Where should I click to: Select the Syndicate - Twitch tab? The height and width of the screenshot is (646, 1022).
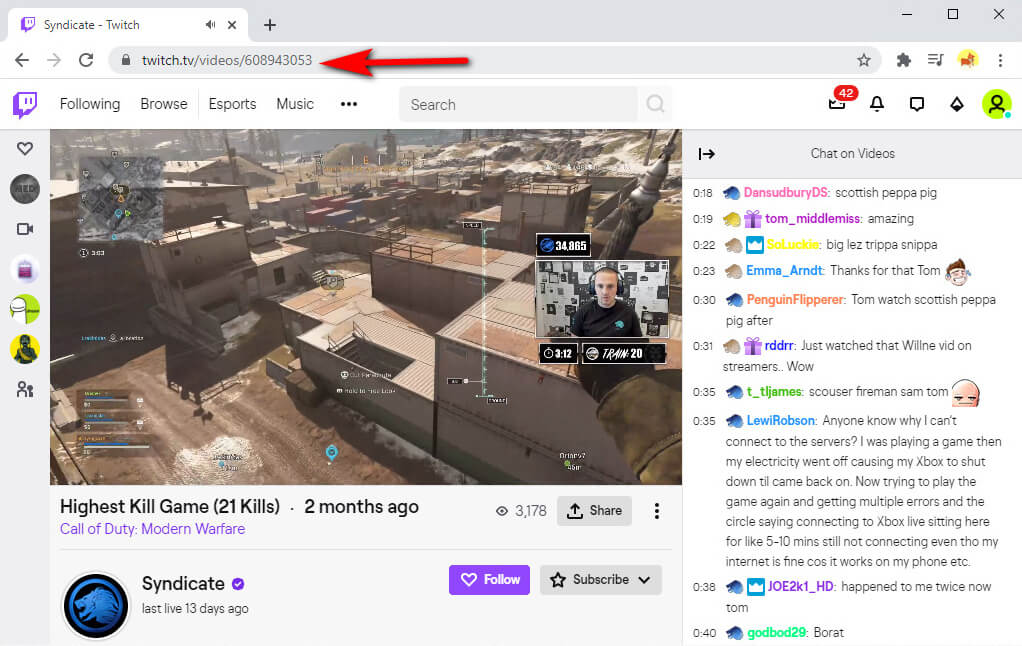128,25
